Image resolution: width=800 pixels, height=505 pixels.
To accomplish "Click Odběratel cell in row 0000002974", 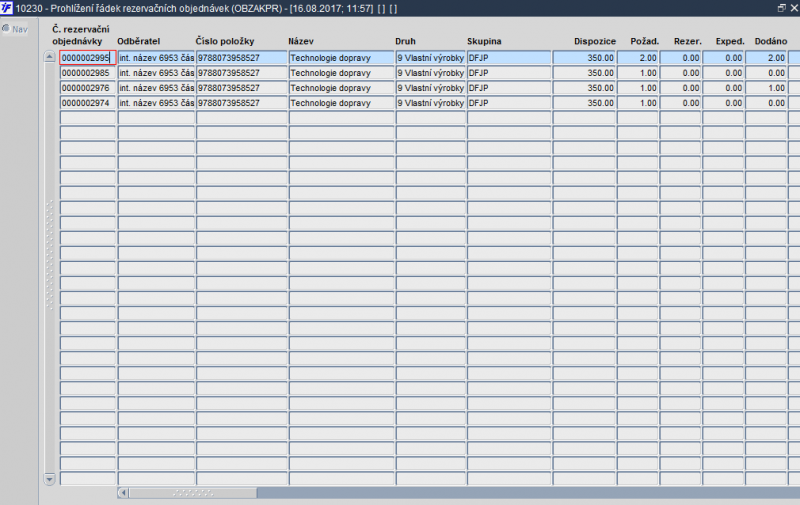I will point(157,103).
